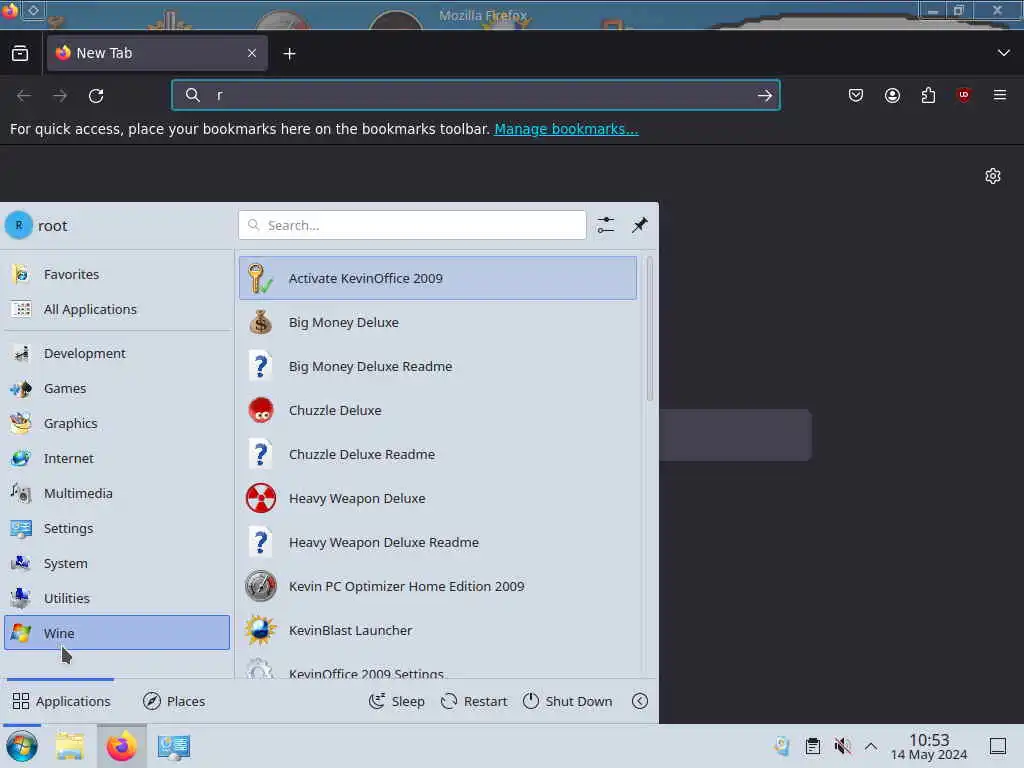The width and height of the screenshot is (1024, 768).
Task: Click the Firefox taskbar icon
Action: tap(122, 746)
